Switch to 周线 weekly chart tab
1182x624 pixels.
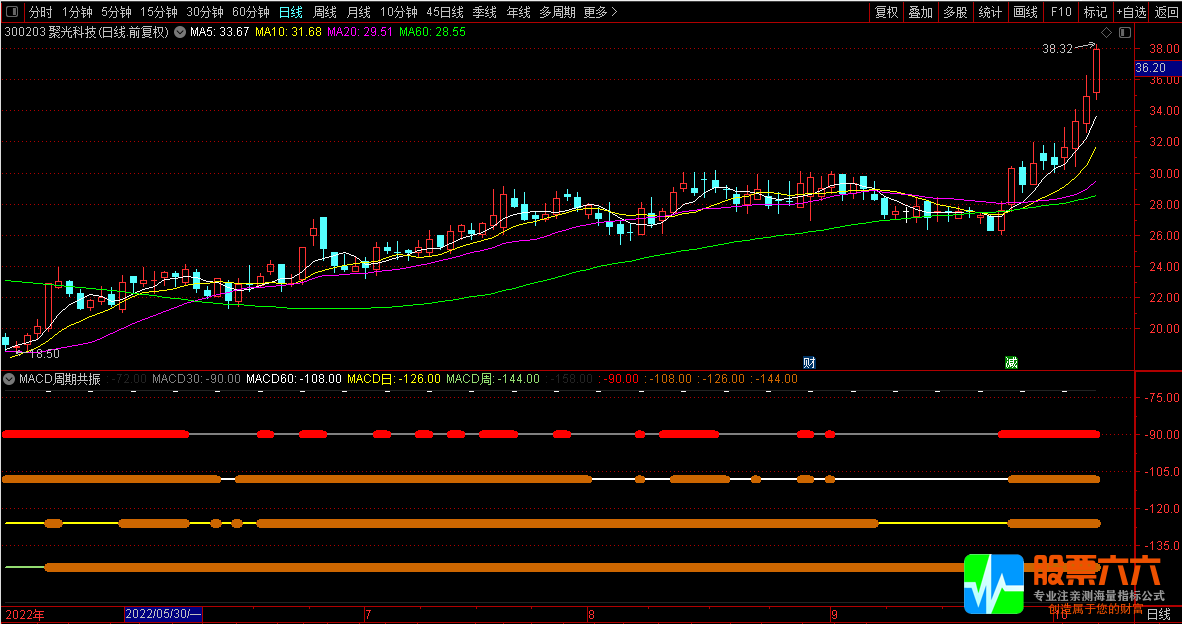325,12
